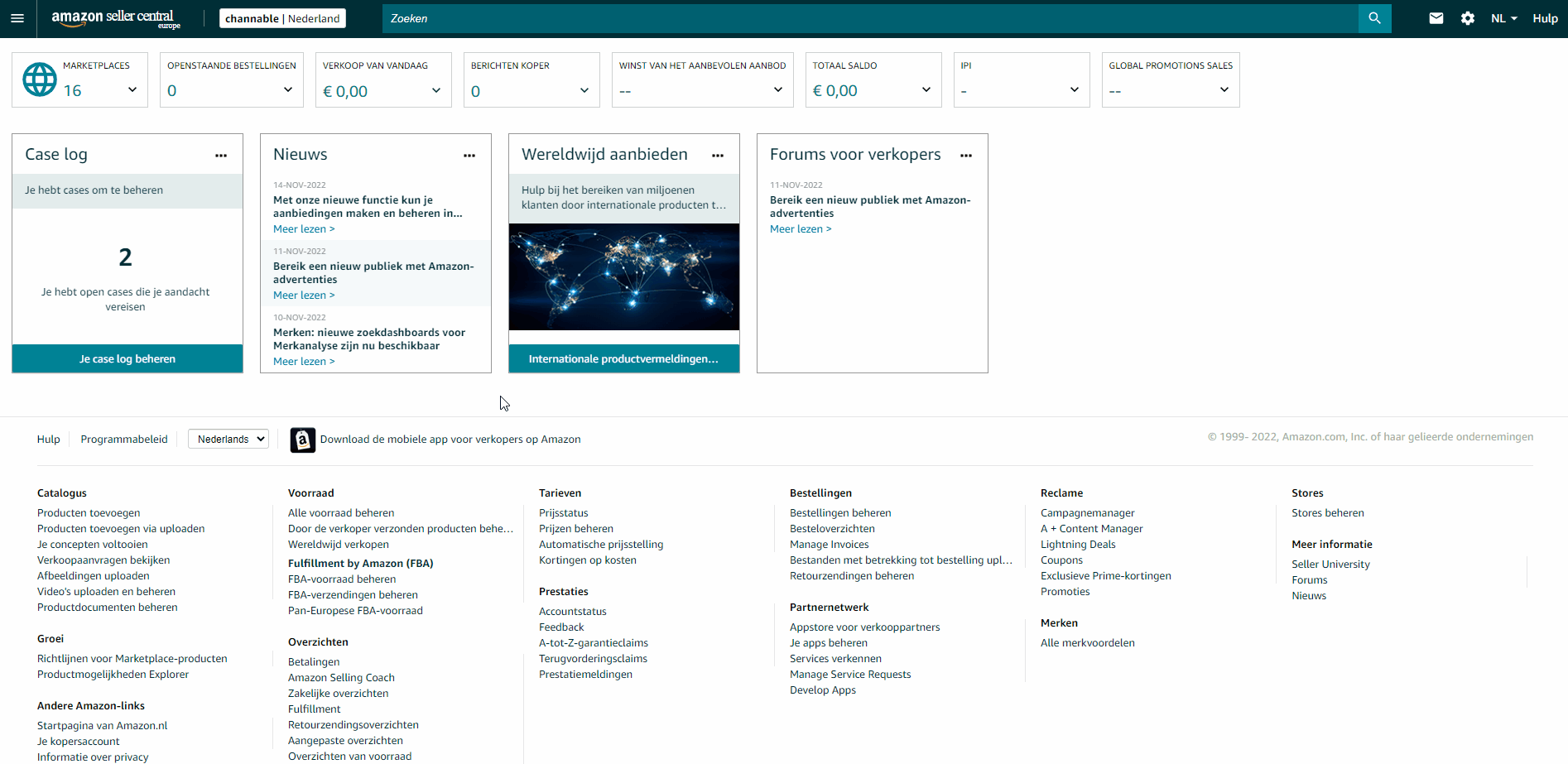This screenshot has height=764, width=1568.
Task: Click the channable | Nederland account switcher
Action: click(x=282, y=18)
